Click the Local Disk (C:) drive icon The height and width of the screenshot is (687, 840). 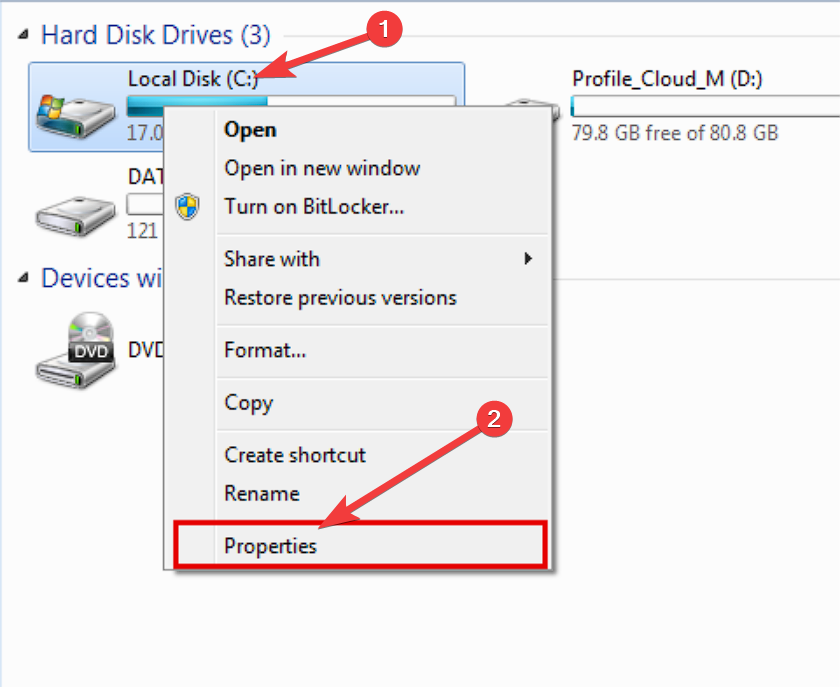[73, 111]
